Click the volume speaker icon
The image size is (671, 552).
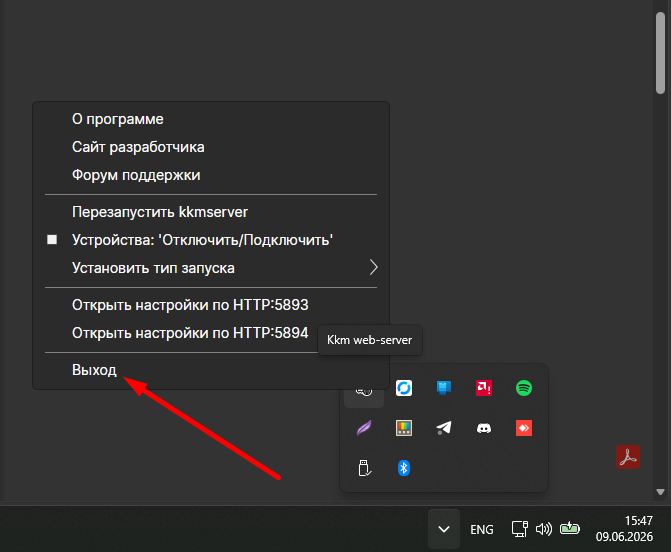click(x=544, y=529)
